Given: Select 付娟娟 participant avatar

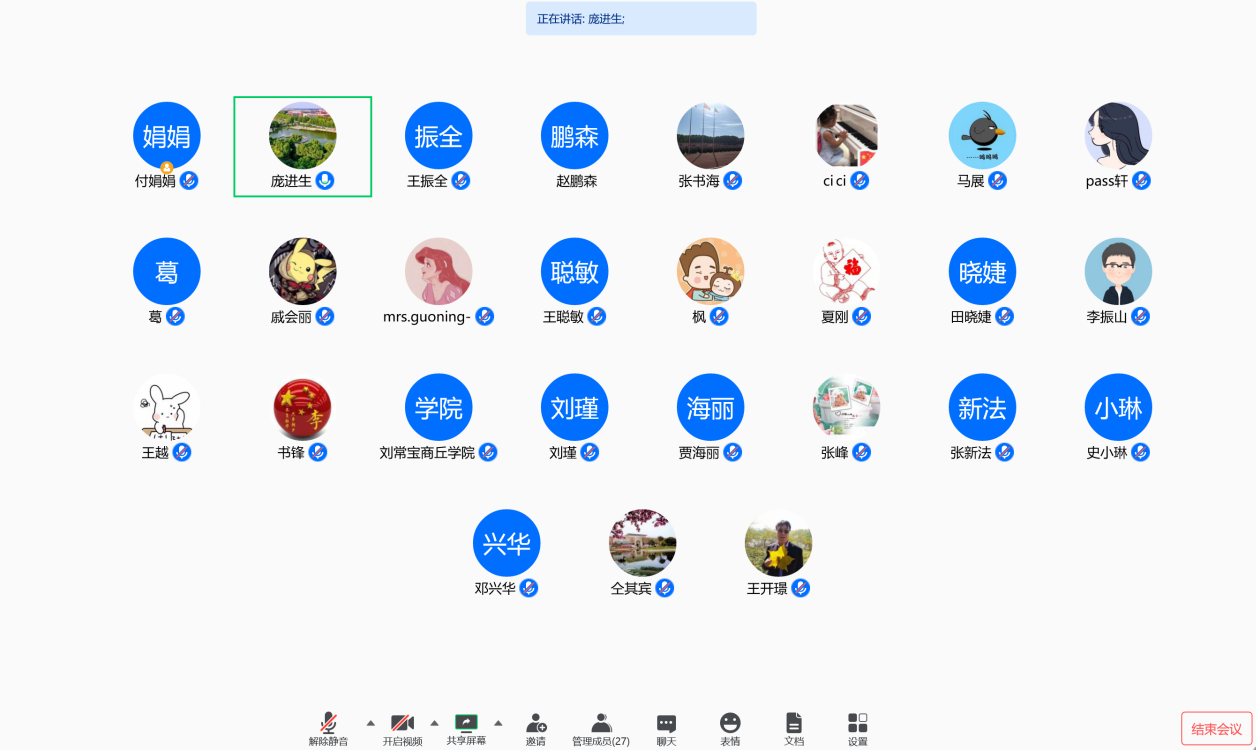Looking at the screenshot, I should (167, 136).
